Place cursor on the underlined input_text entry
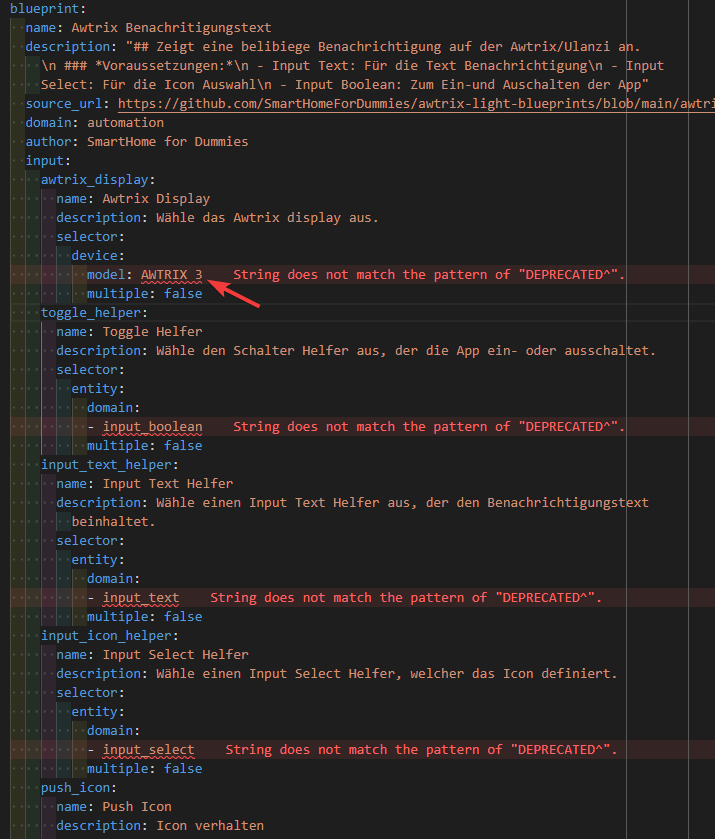This screenshot has height=839, width=715. (x=140, y=598)
